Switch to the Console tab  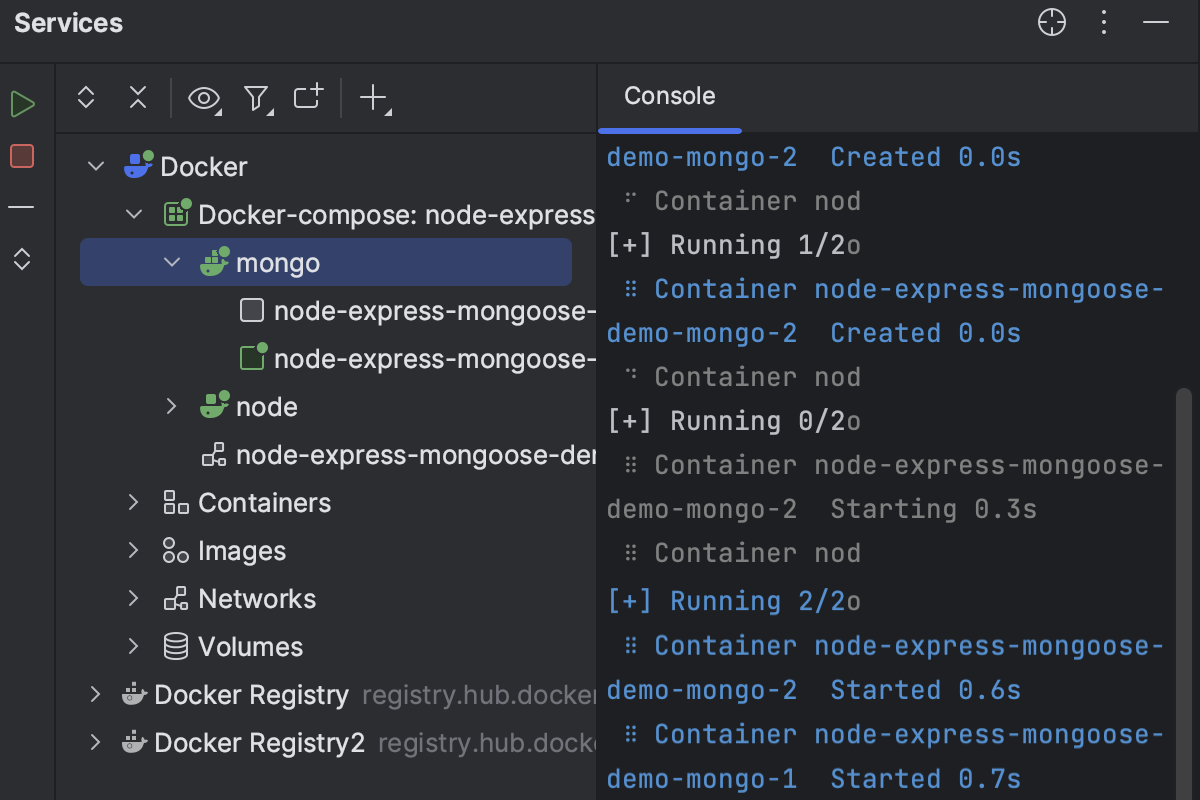click(669, 96)
